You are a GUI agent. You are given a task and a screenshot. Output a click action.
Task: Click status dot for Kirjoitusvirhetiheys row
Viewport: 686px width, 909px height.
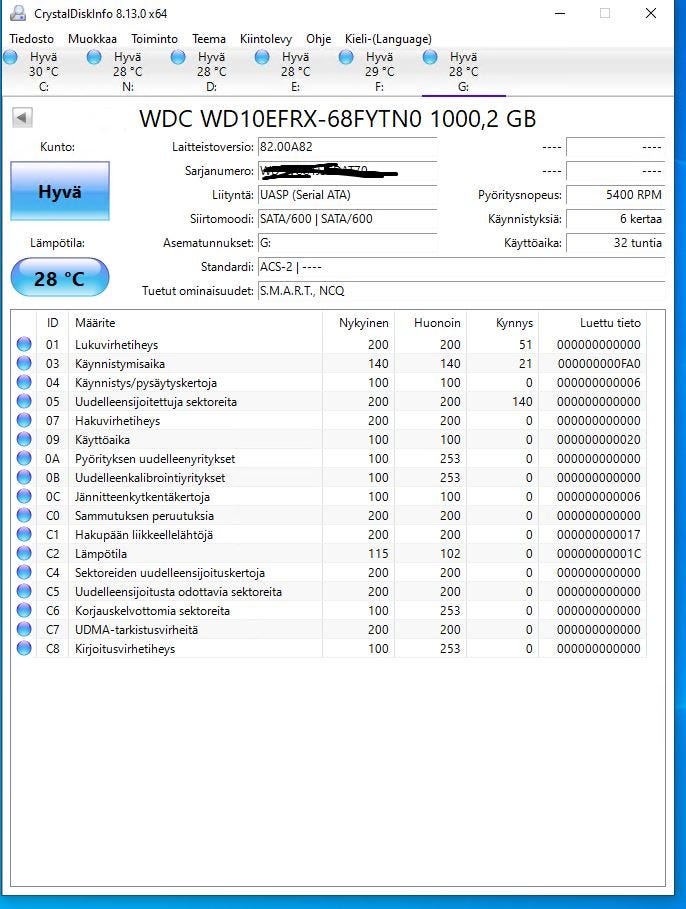tap(24, 649)
